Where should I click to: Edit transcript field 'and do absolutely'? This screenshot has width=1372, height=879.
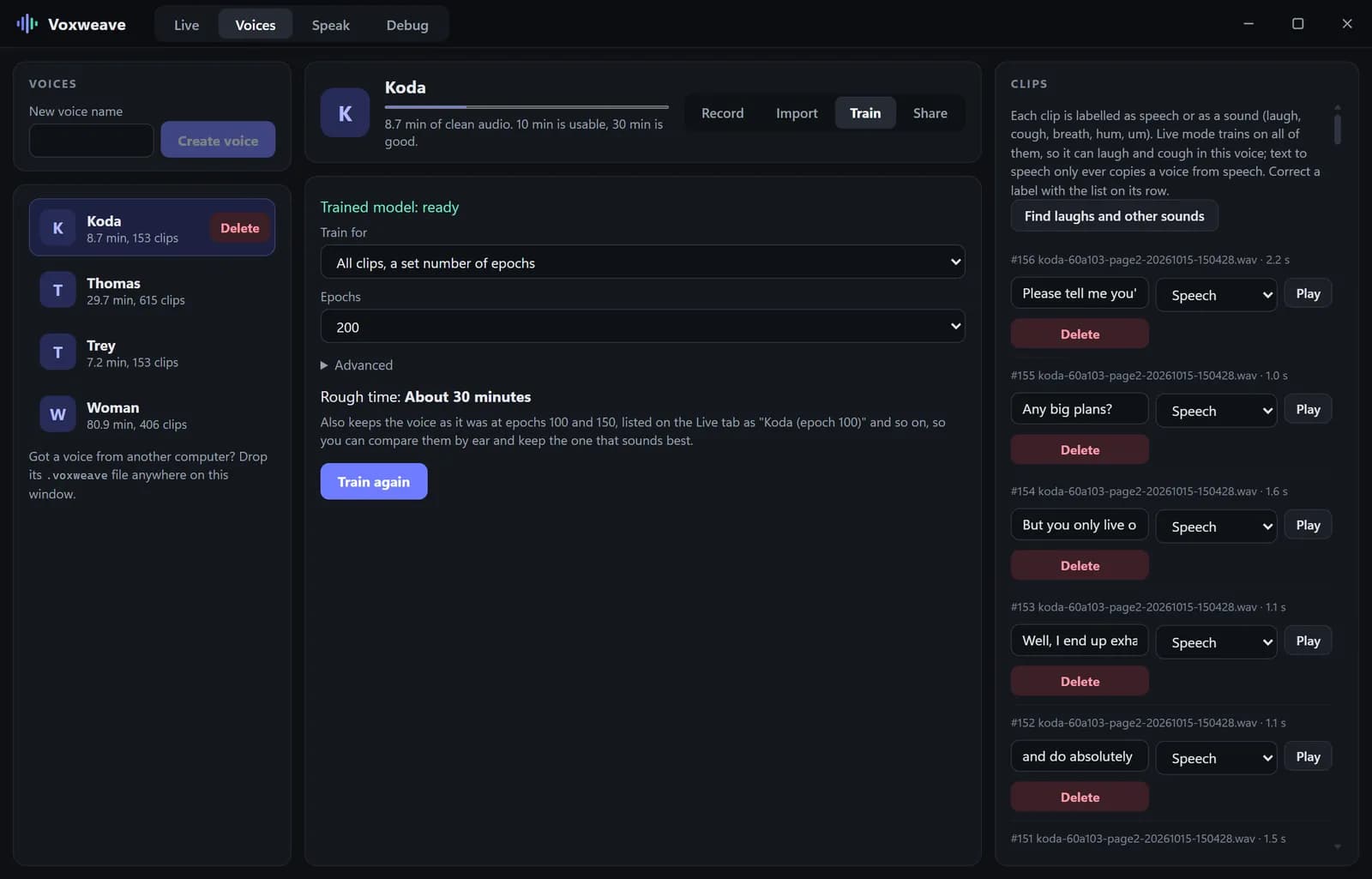1080,756
